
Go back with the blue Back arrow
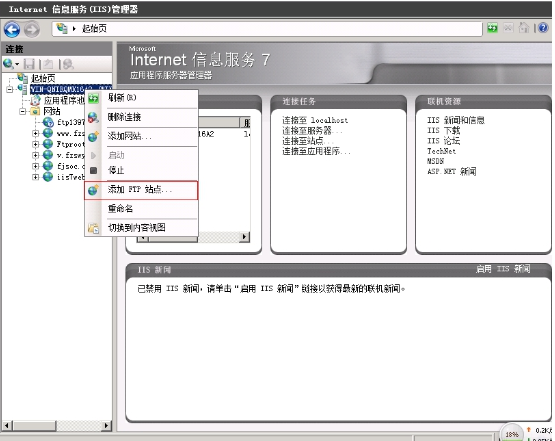(12, 29)
